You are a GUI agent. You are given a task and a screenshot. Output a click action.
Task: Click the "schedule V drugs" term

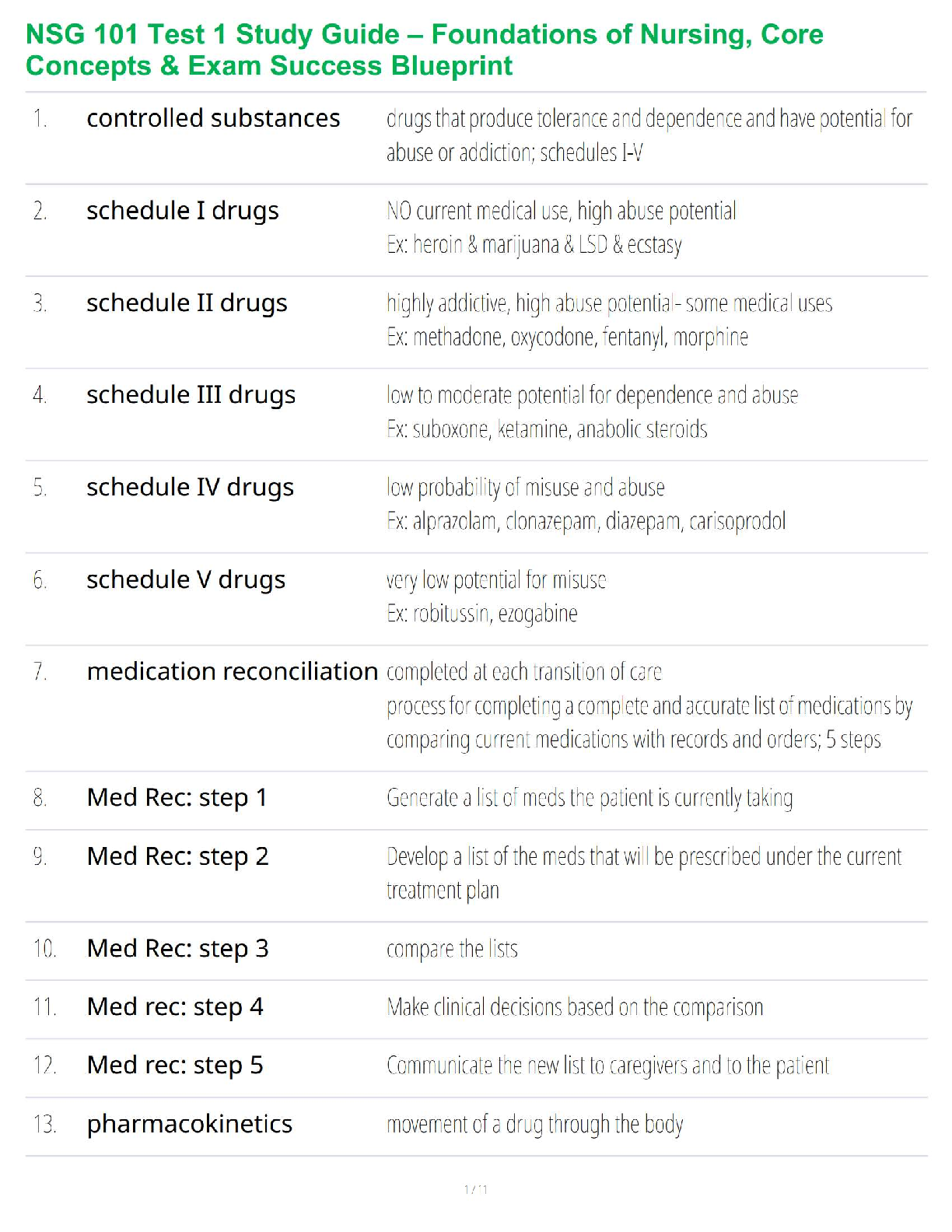[x=186, y=579]
